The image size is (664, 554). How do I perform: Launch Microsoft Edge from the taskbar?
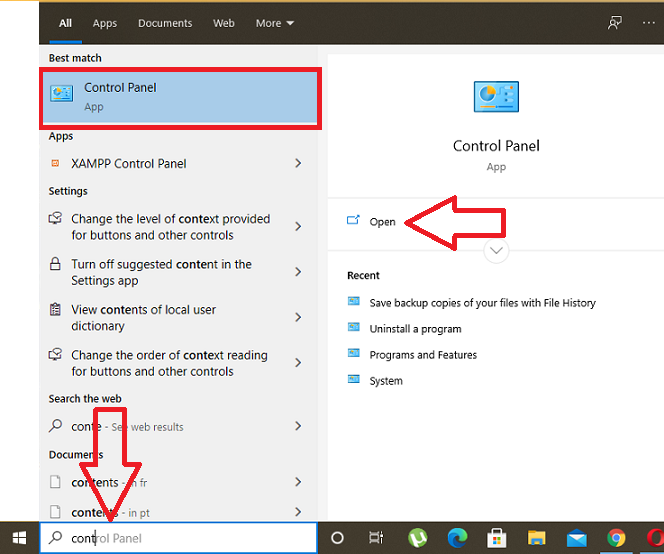(457, 538)
